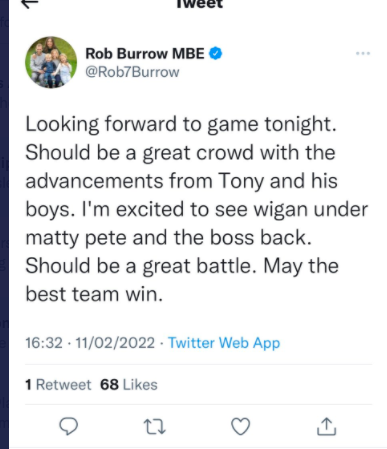
Task: Click the text 'wigan under matty pete'
Action: pos(197,224)
